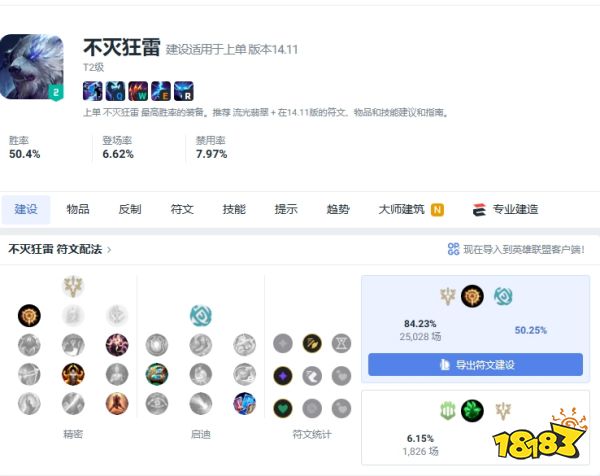Open the 符文 tab

coord(182,209)
